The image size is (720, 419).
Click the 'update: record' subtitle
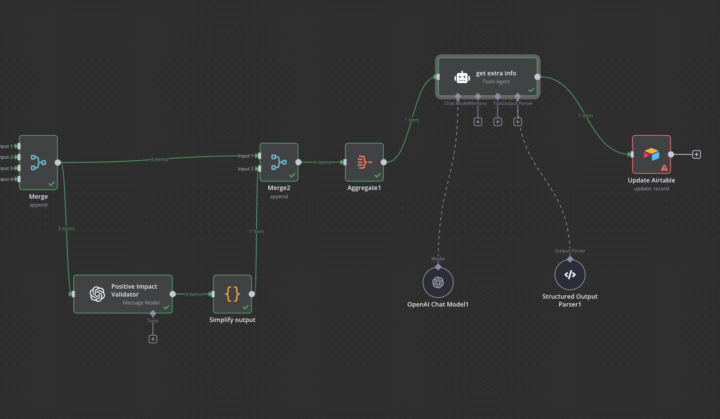tap(651, 188)
